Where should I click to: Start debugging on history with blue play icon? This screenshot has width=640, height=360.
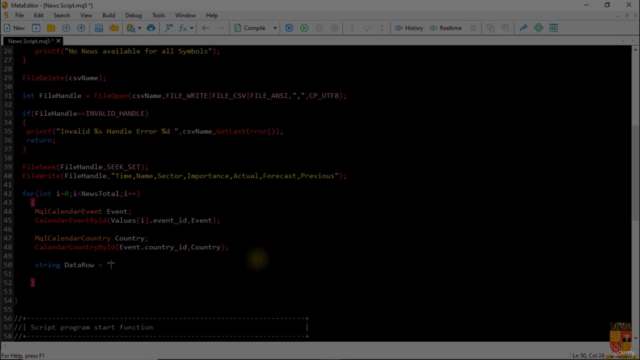coord(289,28)
